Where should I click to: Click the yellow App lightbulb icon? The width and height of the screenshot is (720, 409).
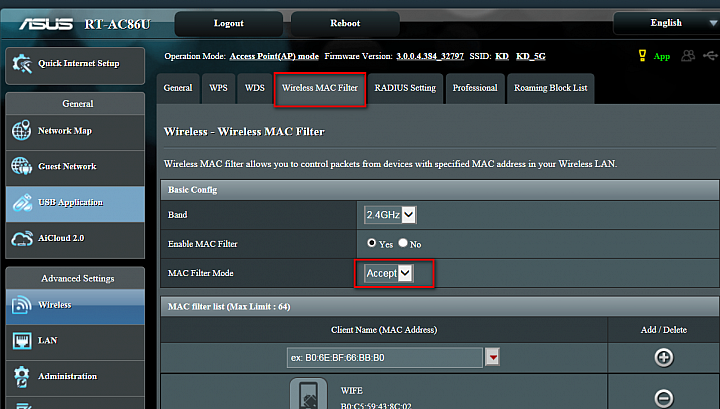tap(642, 56)
